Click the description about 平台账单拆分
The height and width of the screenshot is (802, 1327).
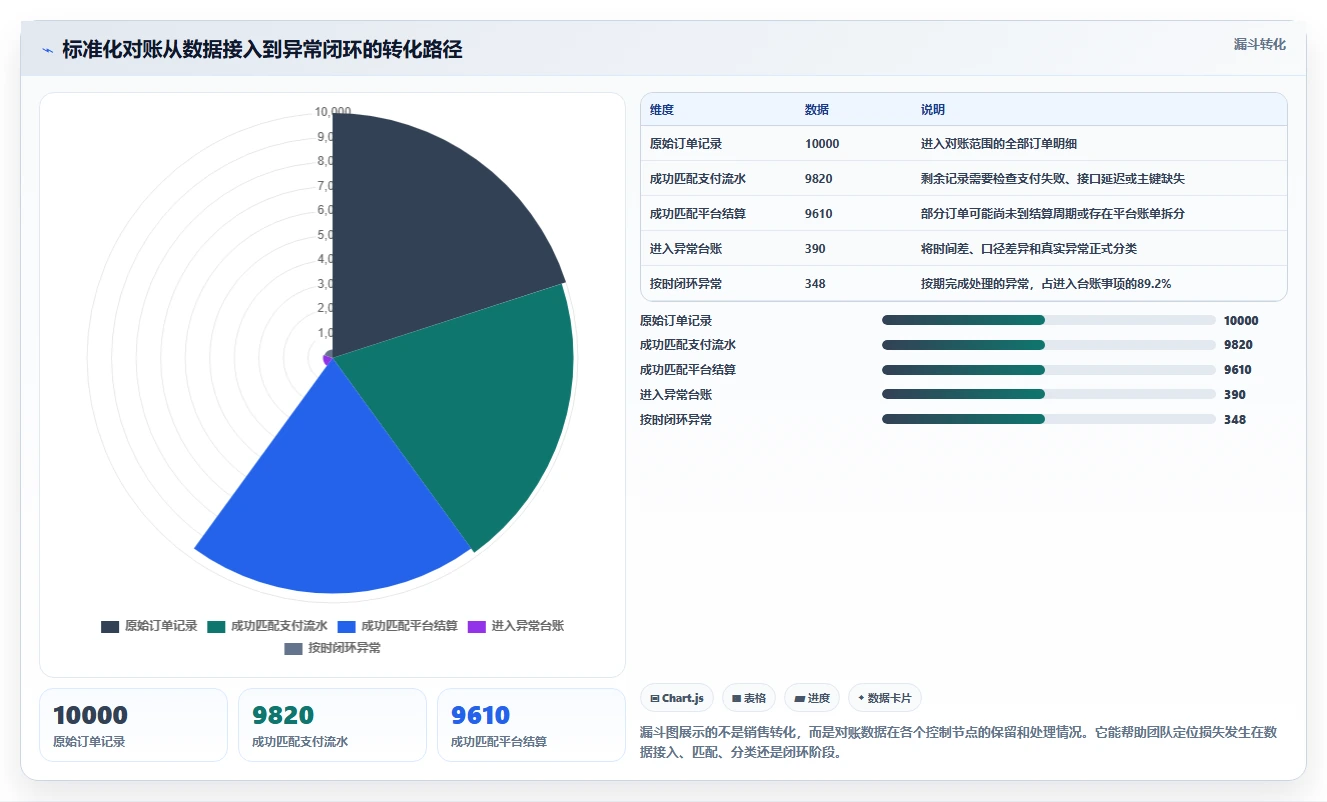(1053, 214)
